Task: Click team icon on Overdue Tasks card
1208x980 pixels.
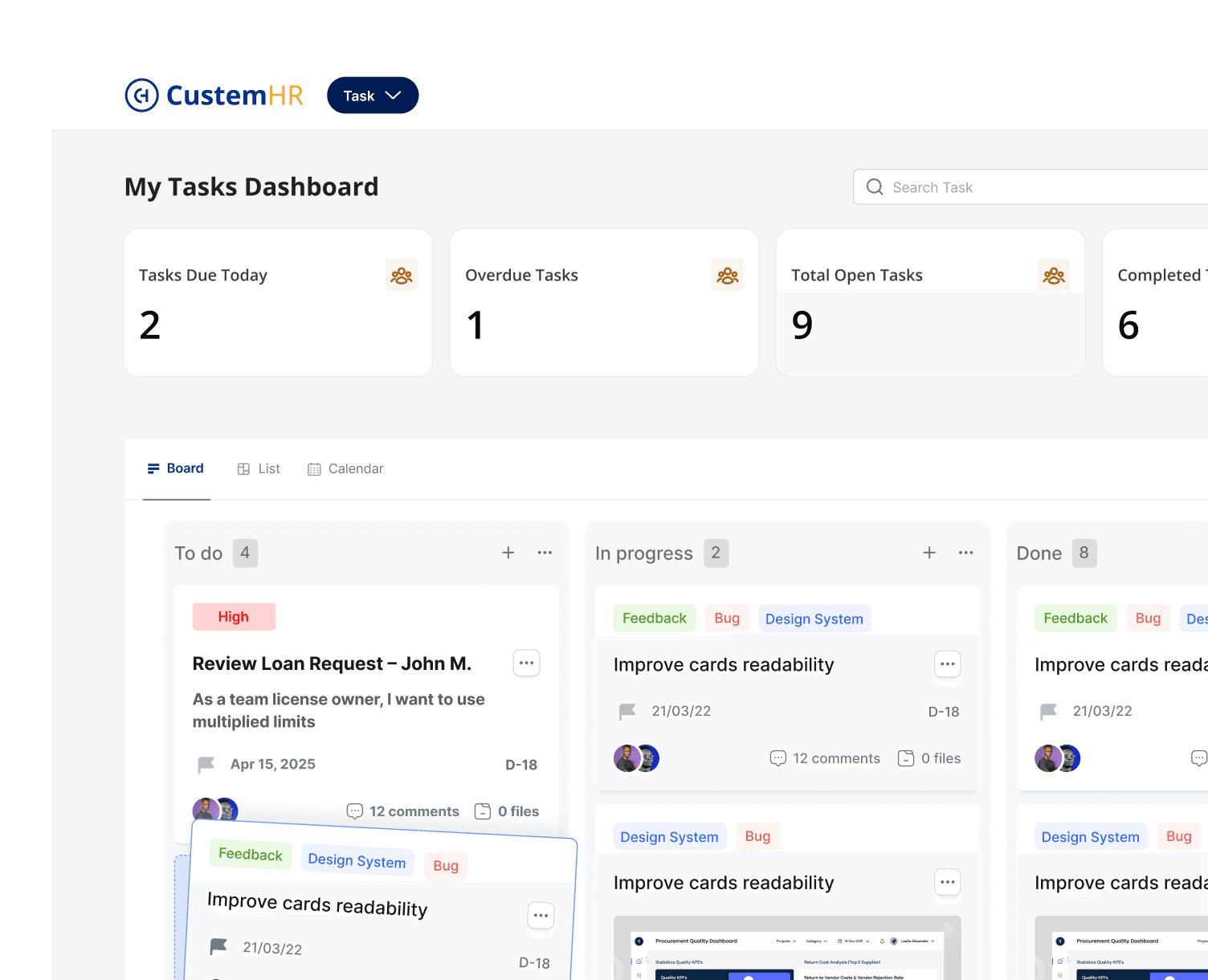Action: tap(727, 276)
